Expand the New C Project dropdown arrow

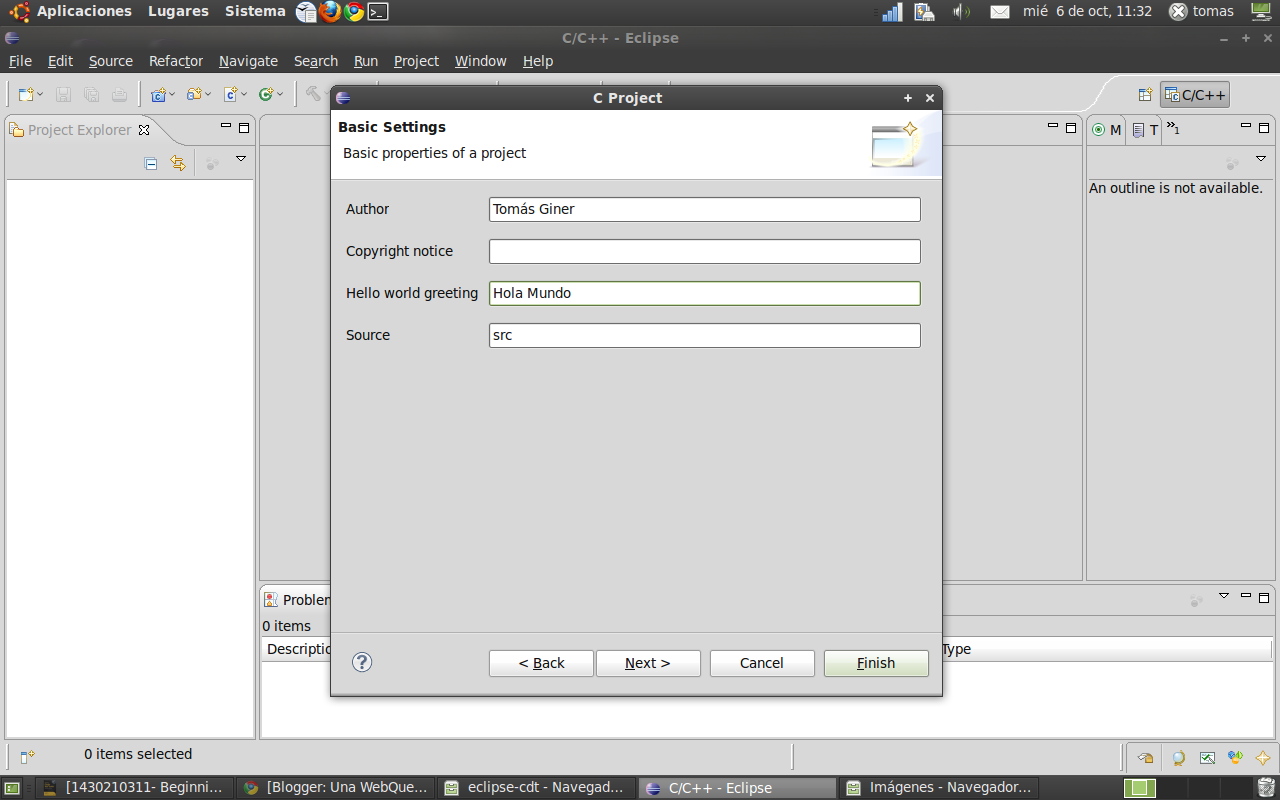coord(173,94)
